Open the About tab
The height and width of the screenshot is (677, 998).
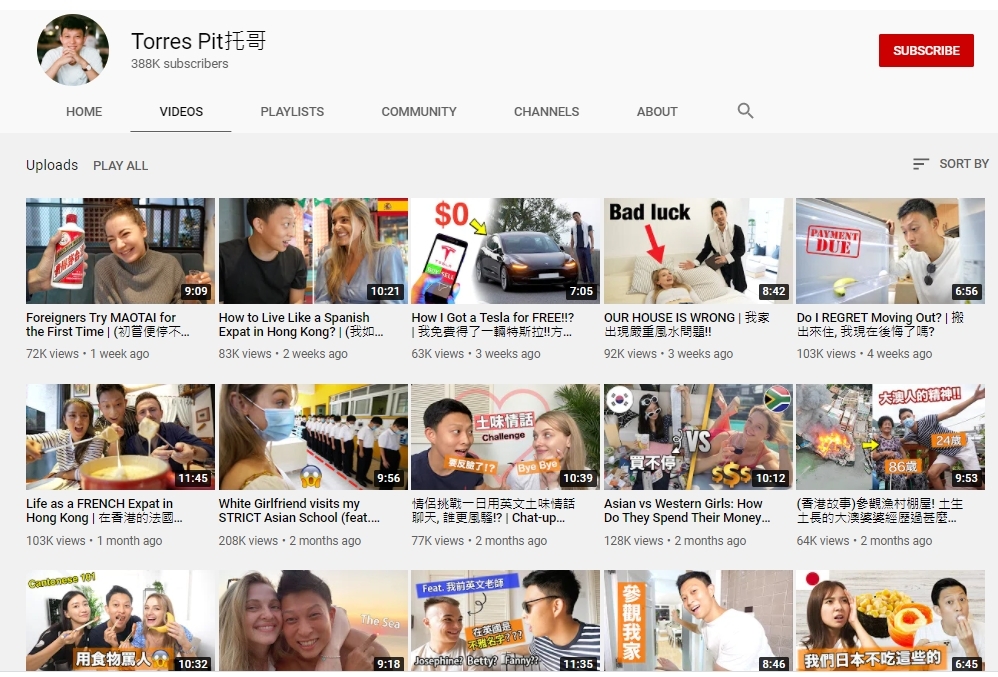pos(657,112)
